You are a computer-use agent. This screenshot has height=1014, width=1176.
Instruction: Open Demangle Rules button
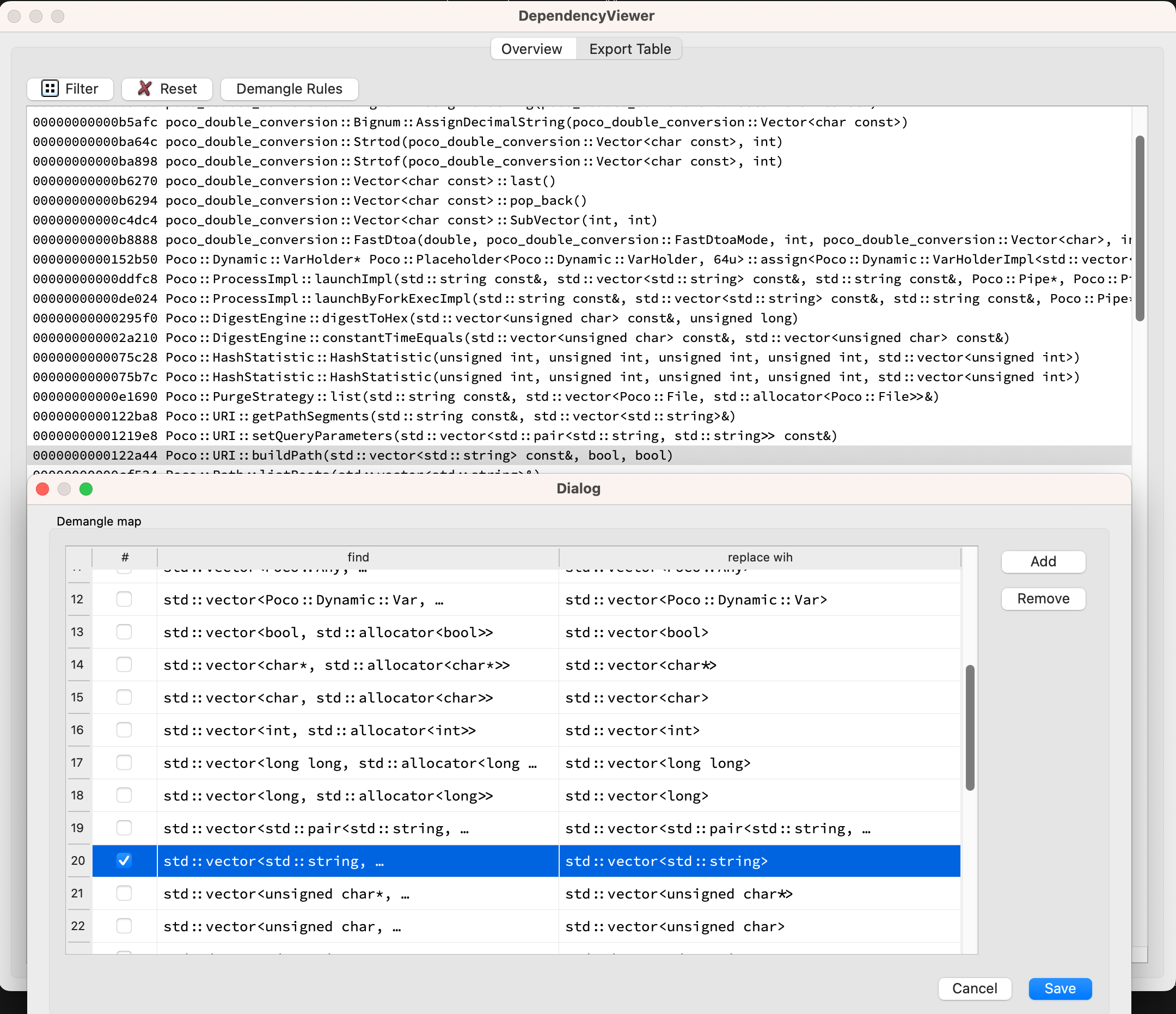tap(289, 89)
